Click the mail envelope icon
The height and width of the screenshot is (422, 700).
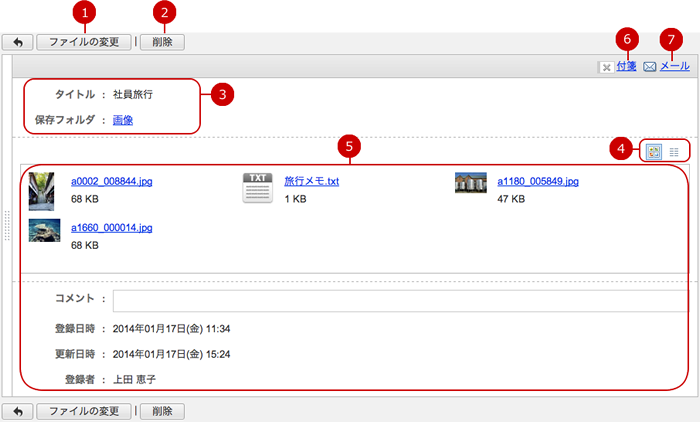[650, 67]
